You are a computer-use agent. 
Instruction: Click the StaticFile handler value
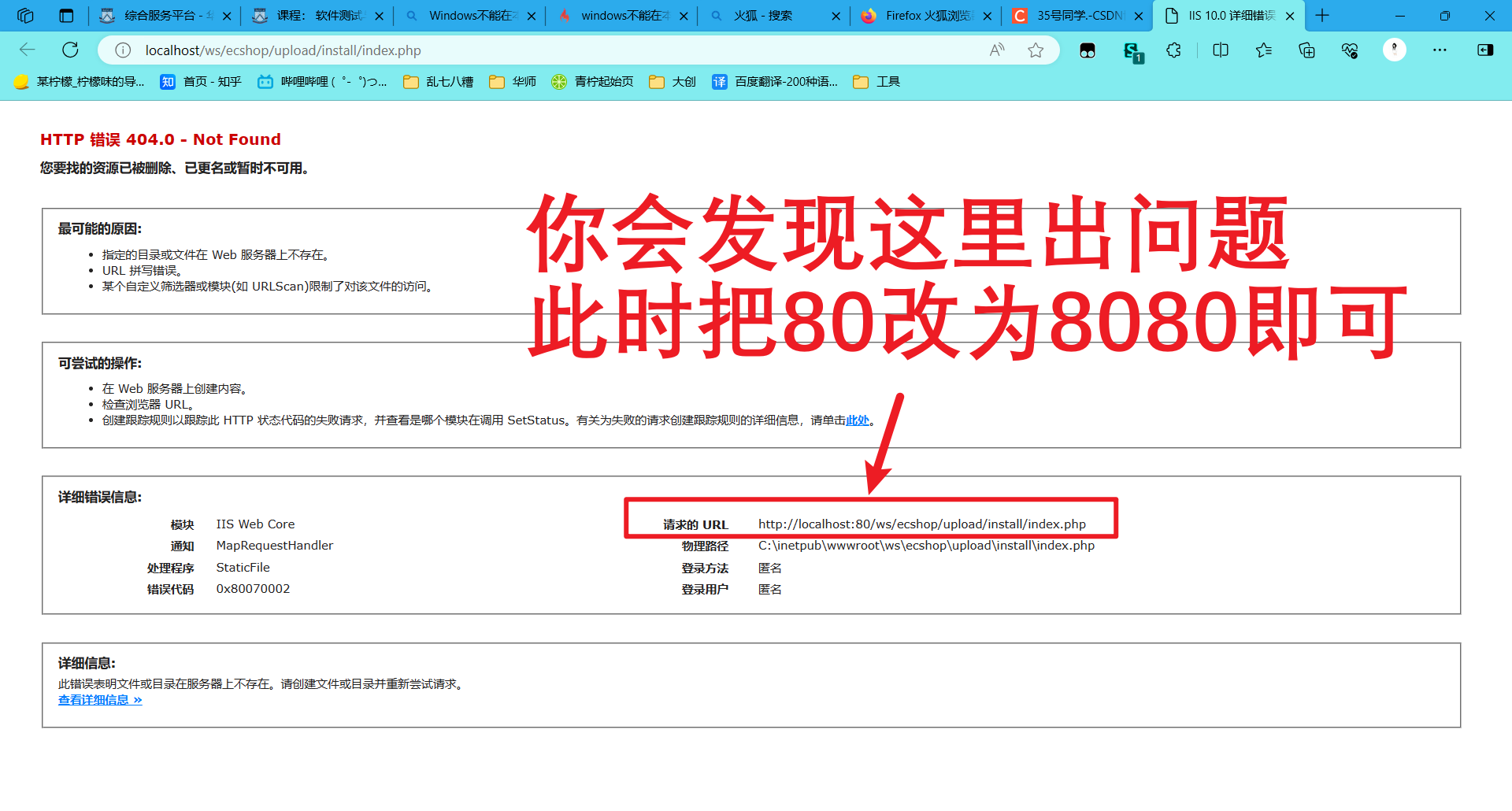[243, 568]
